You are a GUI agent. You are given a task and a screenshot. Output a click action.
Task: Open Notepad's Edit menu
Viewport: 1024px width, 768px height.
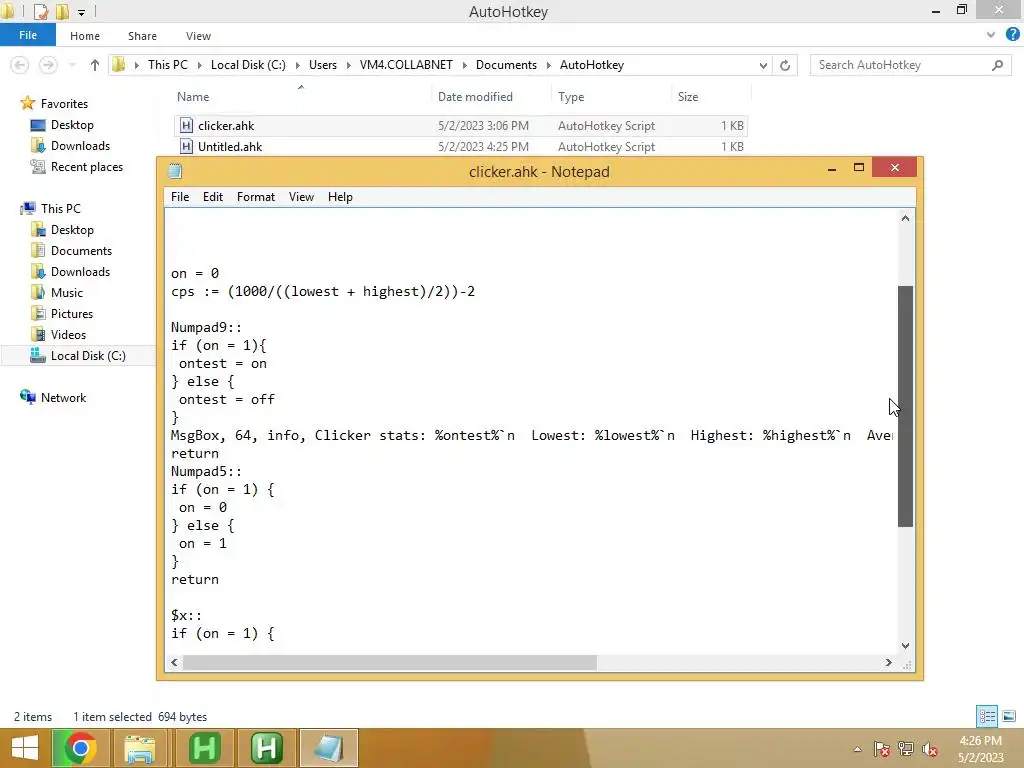(x=213, y=197)
